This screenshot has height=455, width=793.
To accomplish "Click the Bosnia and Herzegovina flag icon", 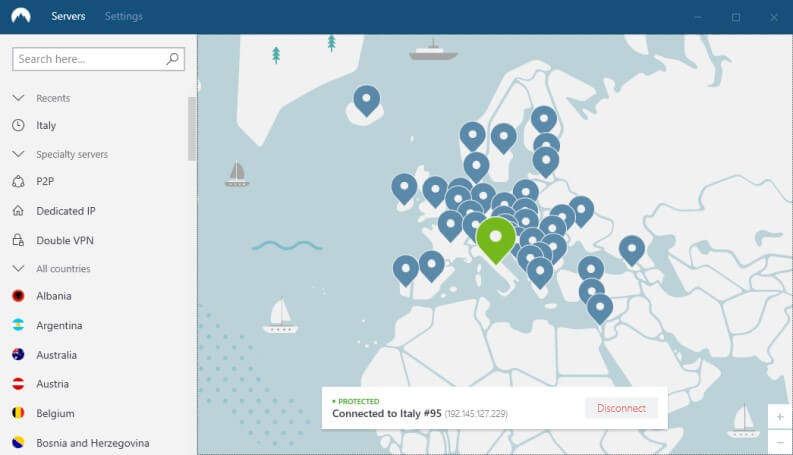I will 18,442.
